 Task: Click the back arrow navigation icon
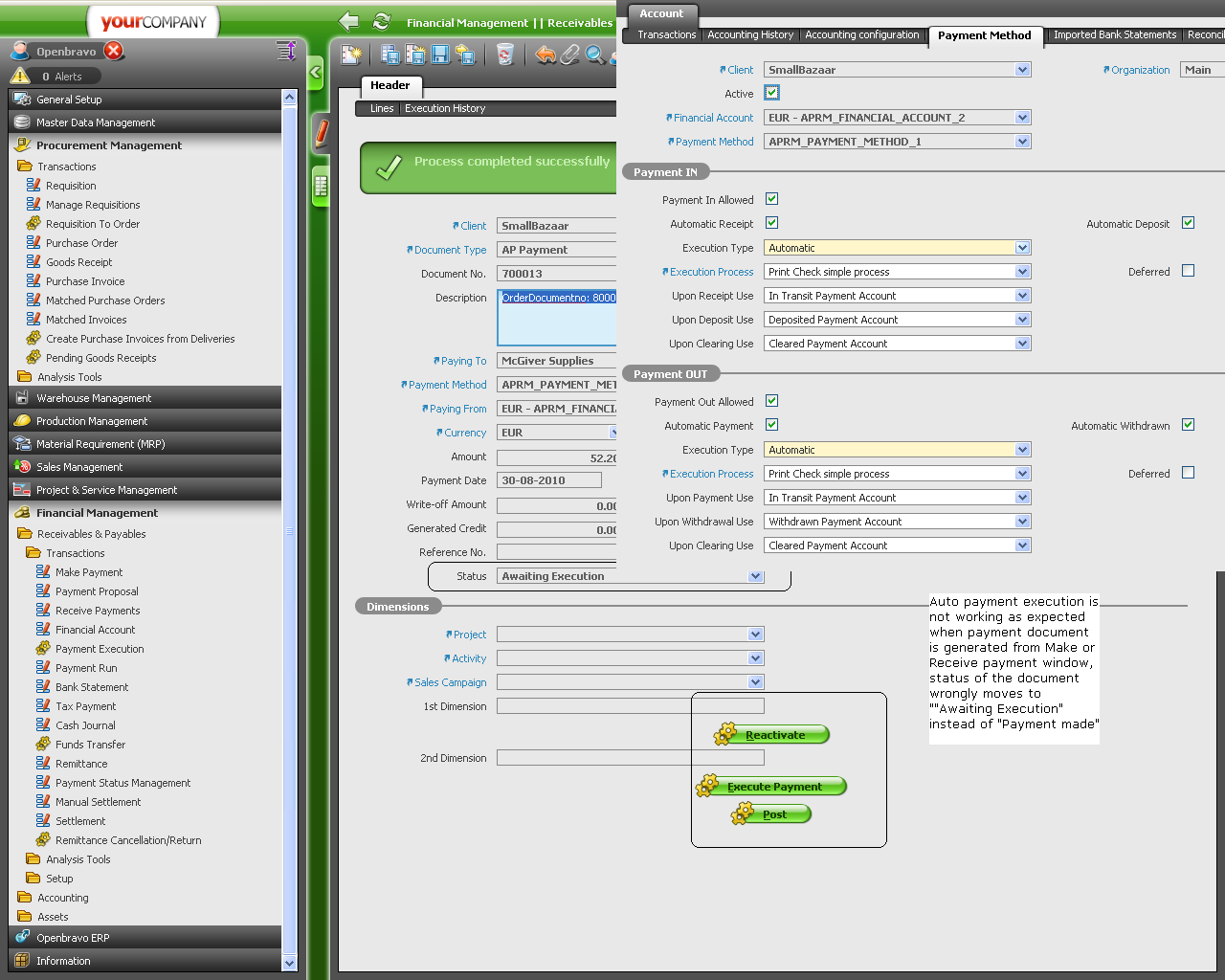349,21
